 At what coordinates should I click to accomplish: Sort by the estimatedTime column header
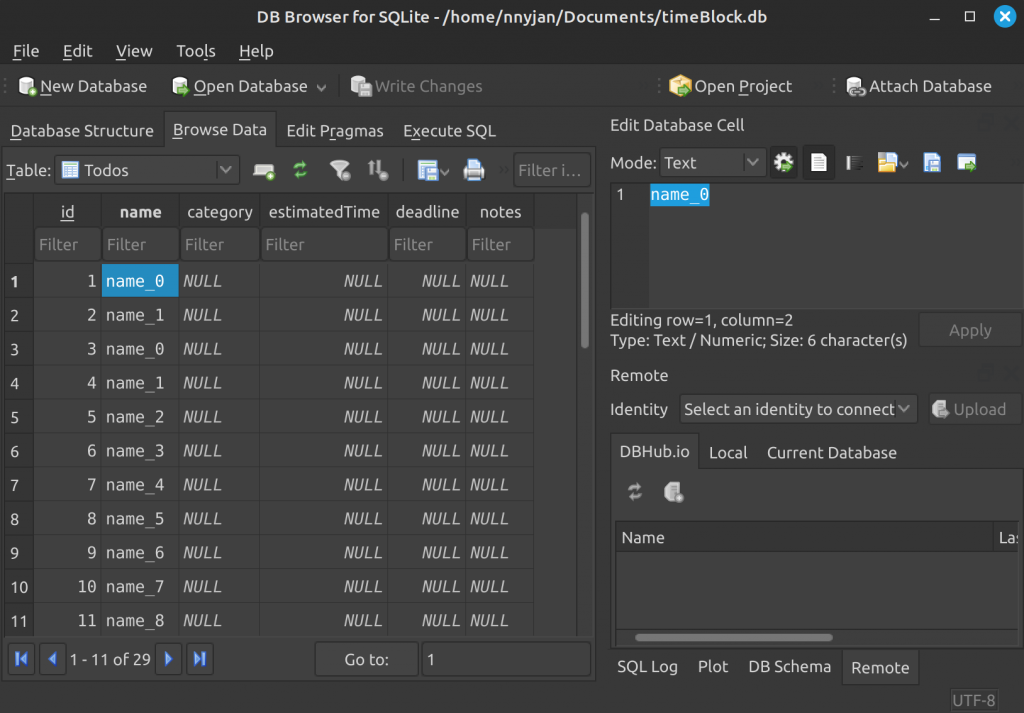(x=324, y=212)
